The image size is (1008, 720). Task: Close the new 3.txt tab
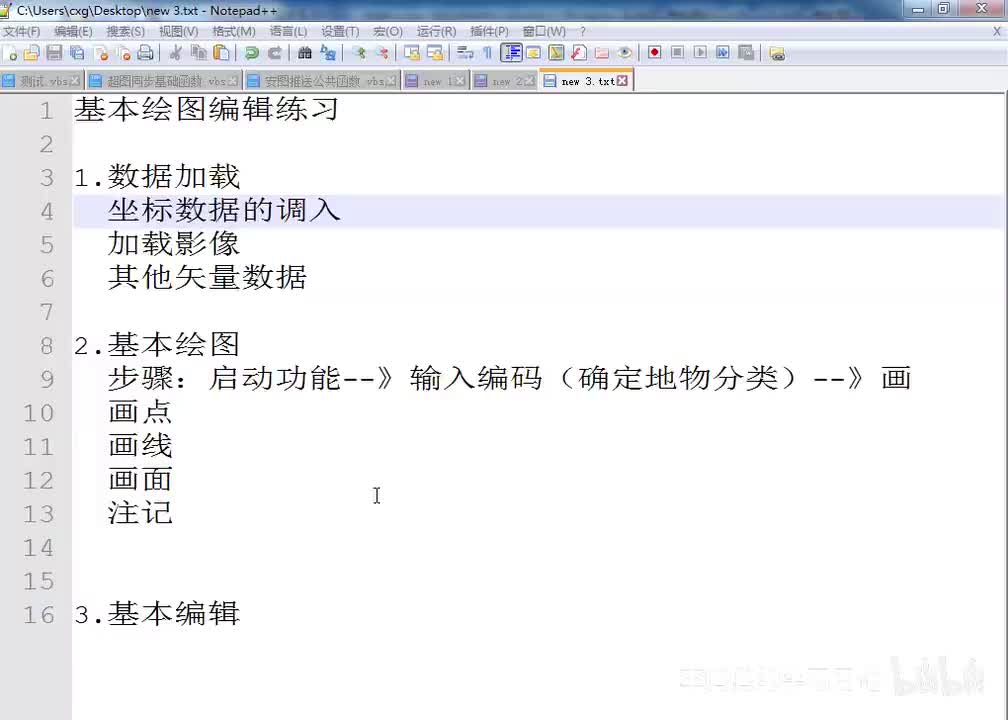tap(622, 81)
